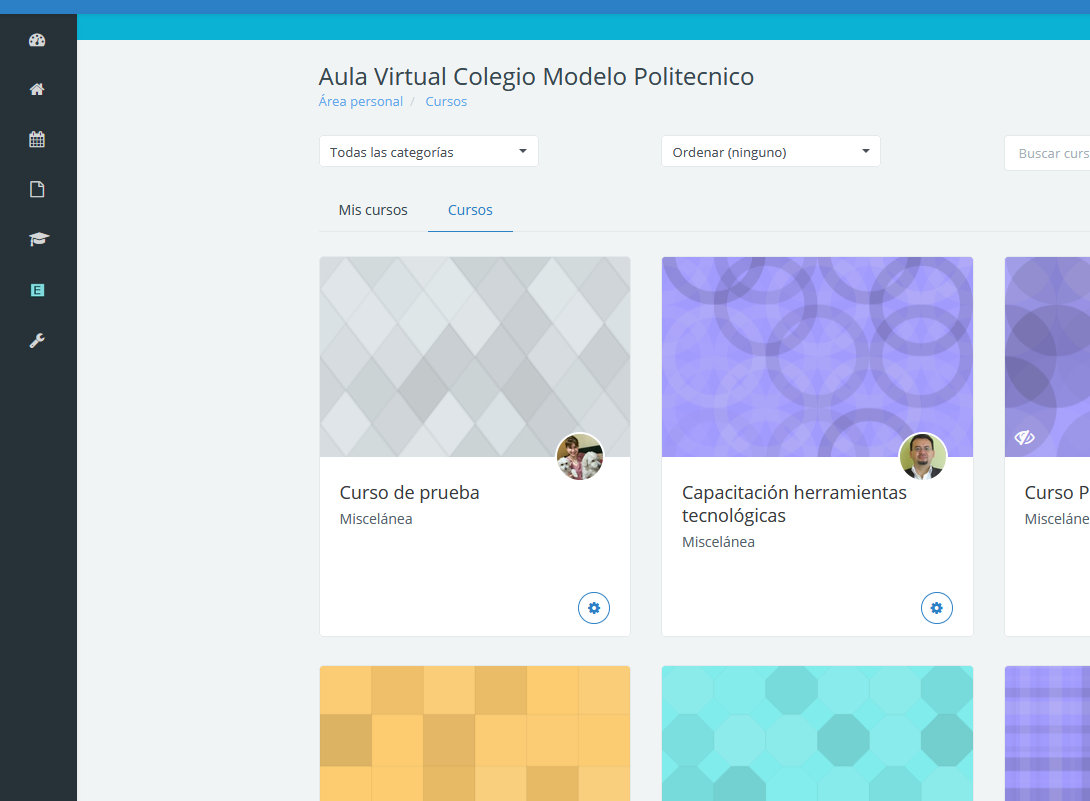Click Miscelánea under Capacitación herramientas tecnológicas
Image resolution: width=1090 pixels, height=801 pixels.
coord(718,542)
